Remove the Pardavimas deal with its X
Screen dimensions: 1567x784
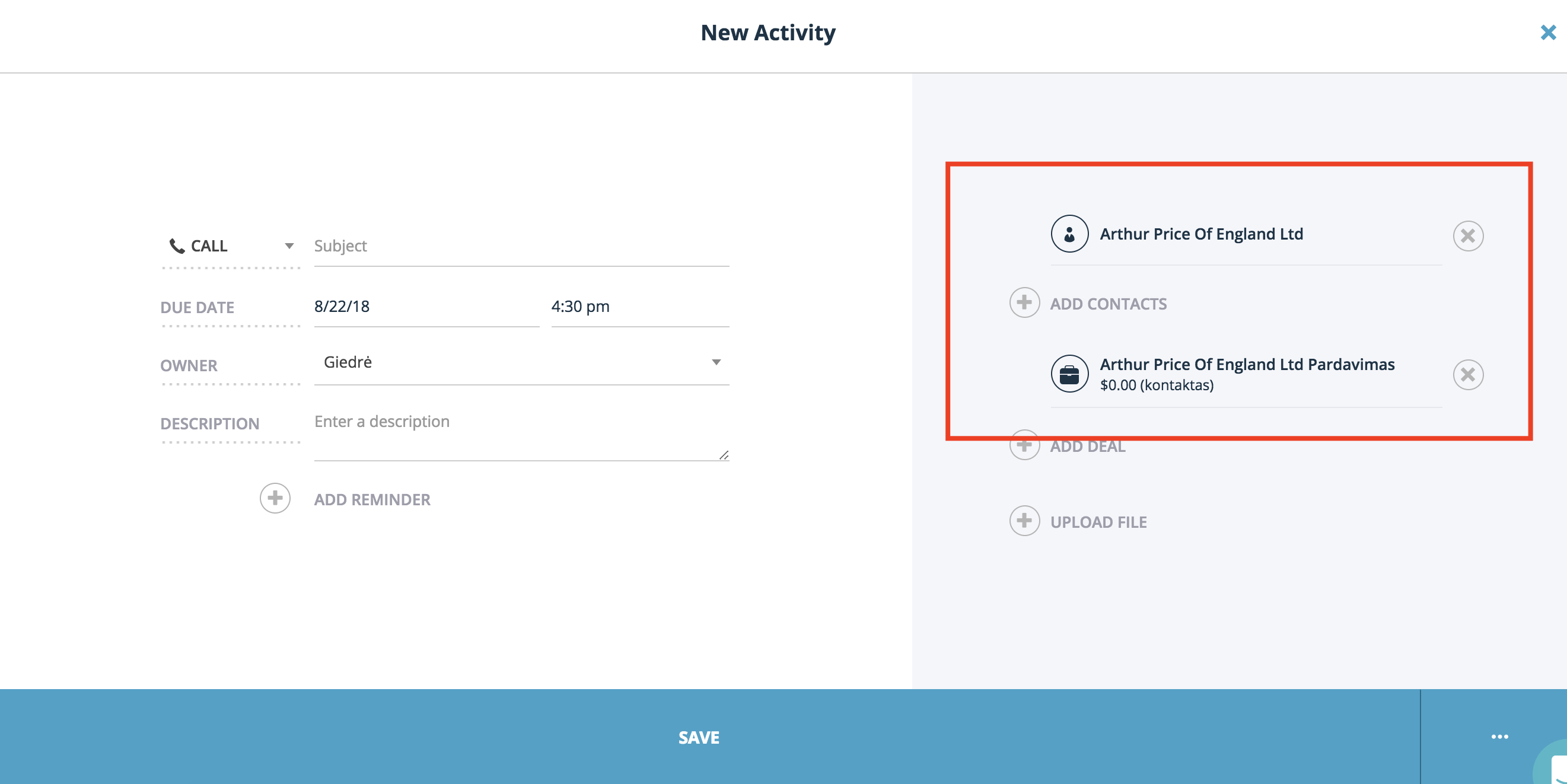pyautogui.click(x=1468, y=375)
